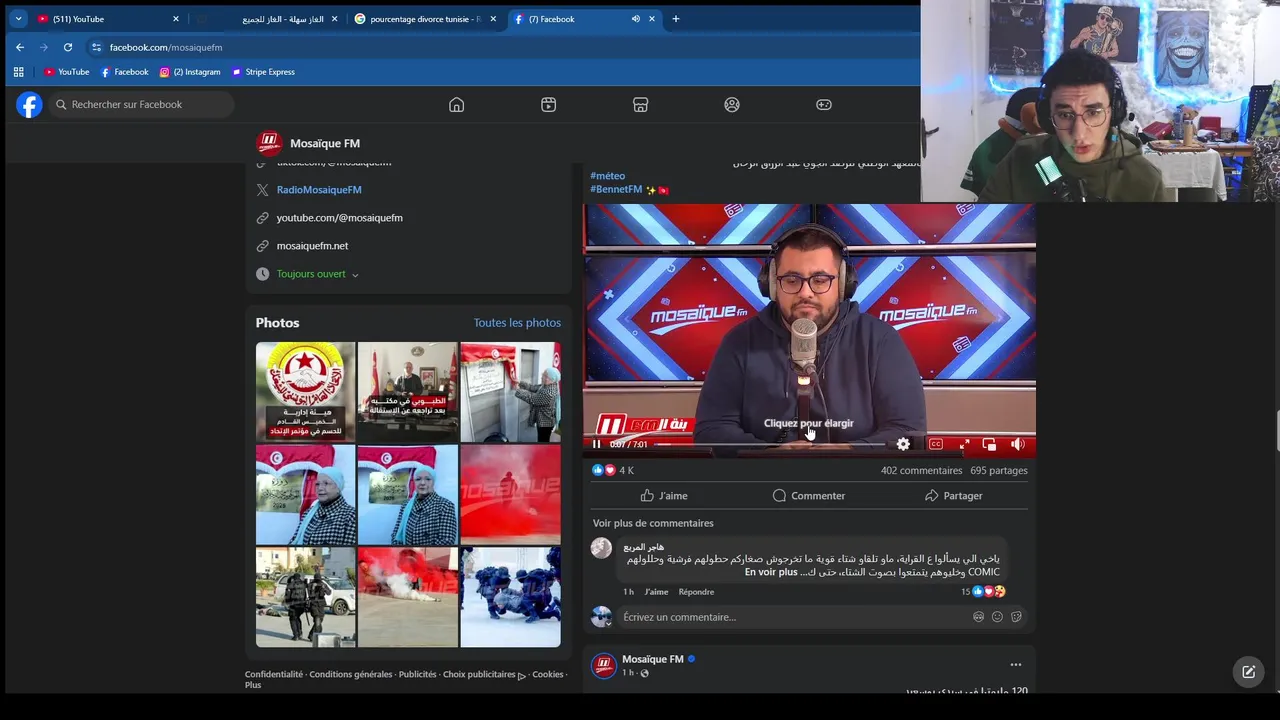The image size is (1280, 720).
Task: Open the new message compose icon
Action: 1248,672
